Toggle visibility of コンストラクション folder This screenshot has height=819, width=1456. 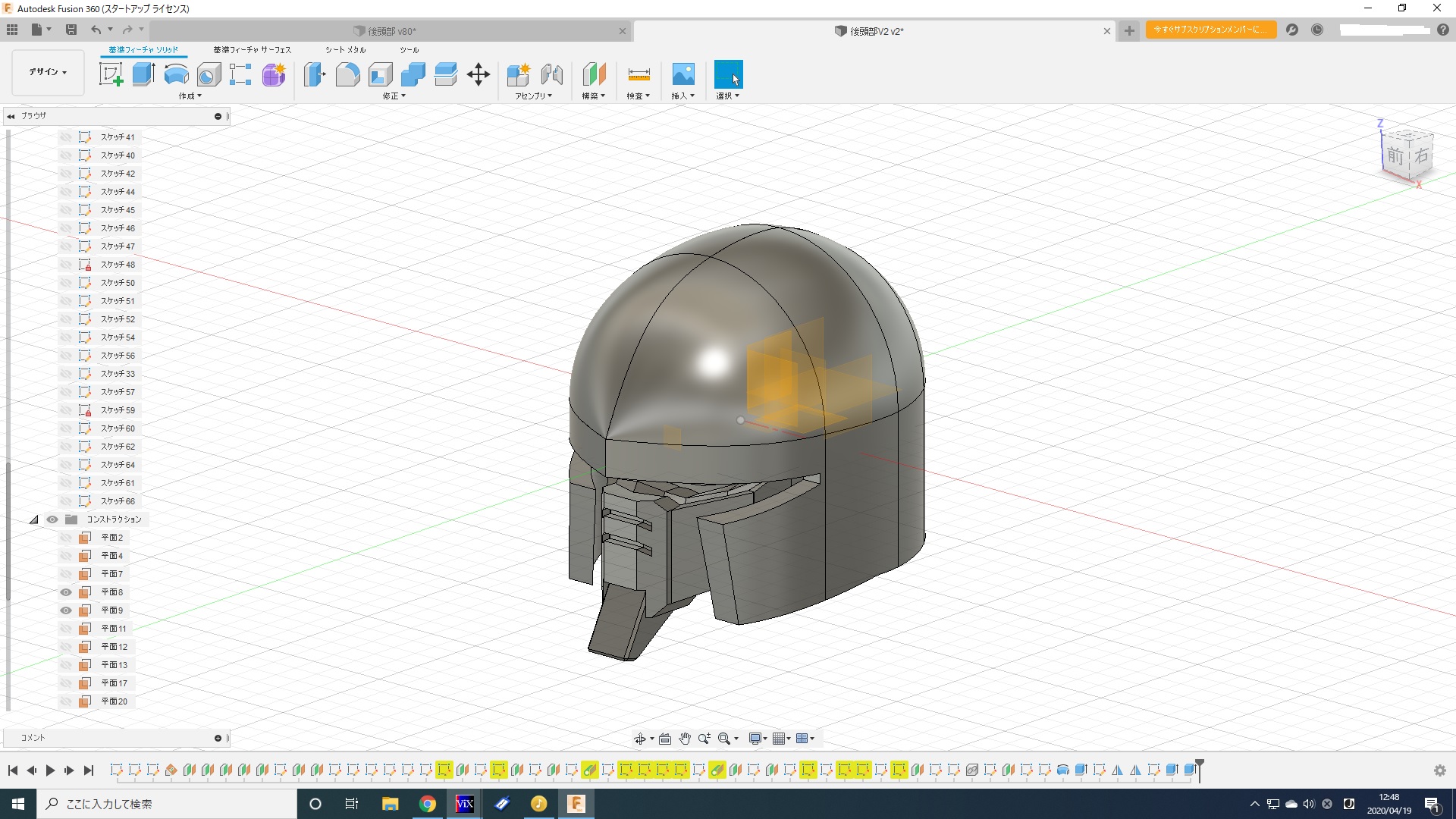(x=52, y=519)
